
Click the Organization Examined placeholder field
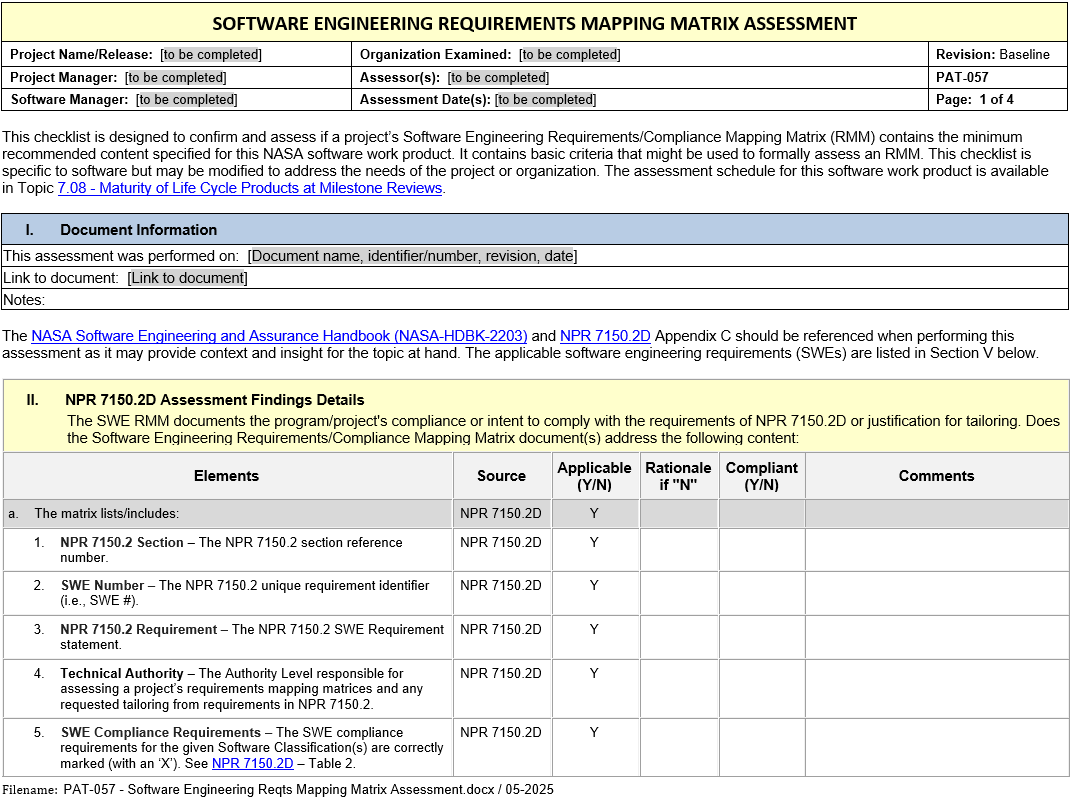tap(569, 55)
